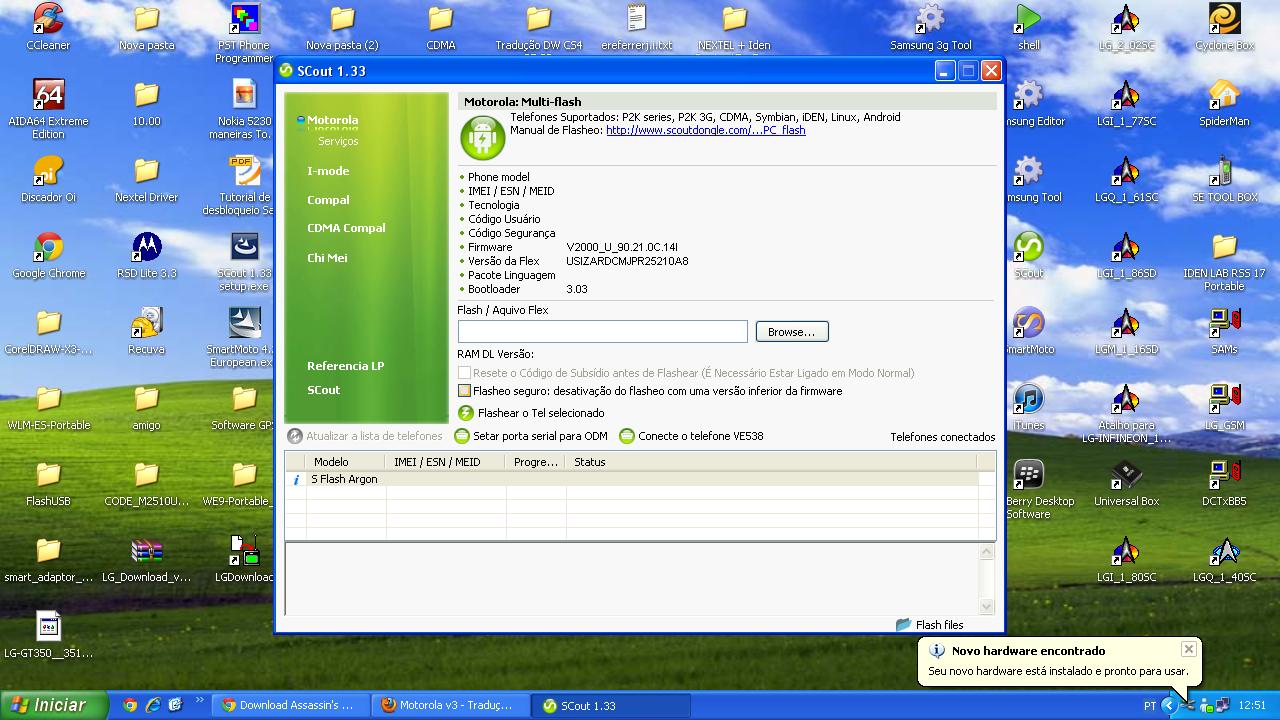Click the Flash / Arquivo Flex input field
Viewport: 1280px width, 720px height.
click(x=602, y=332)
